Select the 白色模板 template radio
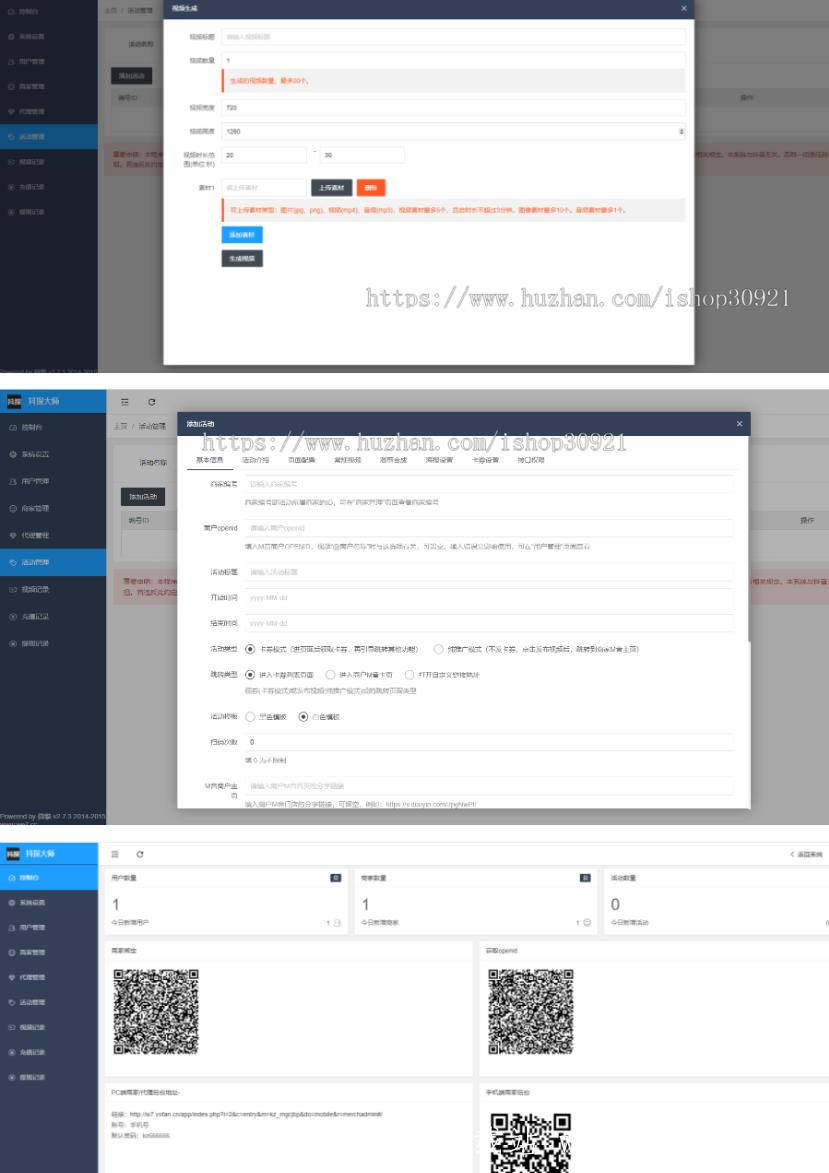This screenshot has width=829, height=1173. [303, 717]
